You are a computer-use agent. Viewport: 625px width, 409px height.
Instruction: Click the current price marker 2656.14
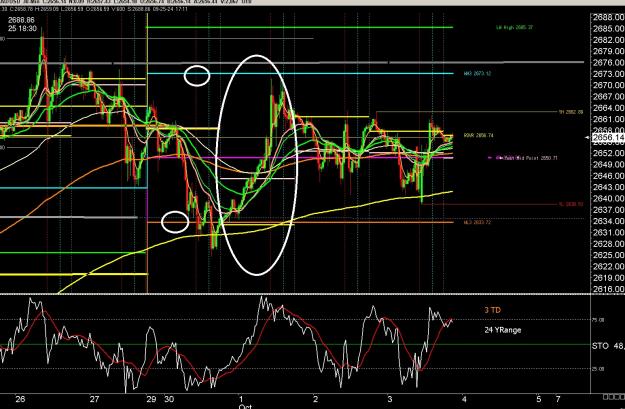tap(609, 138)
